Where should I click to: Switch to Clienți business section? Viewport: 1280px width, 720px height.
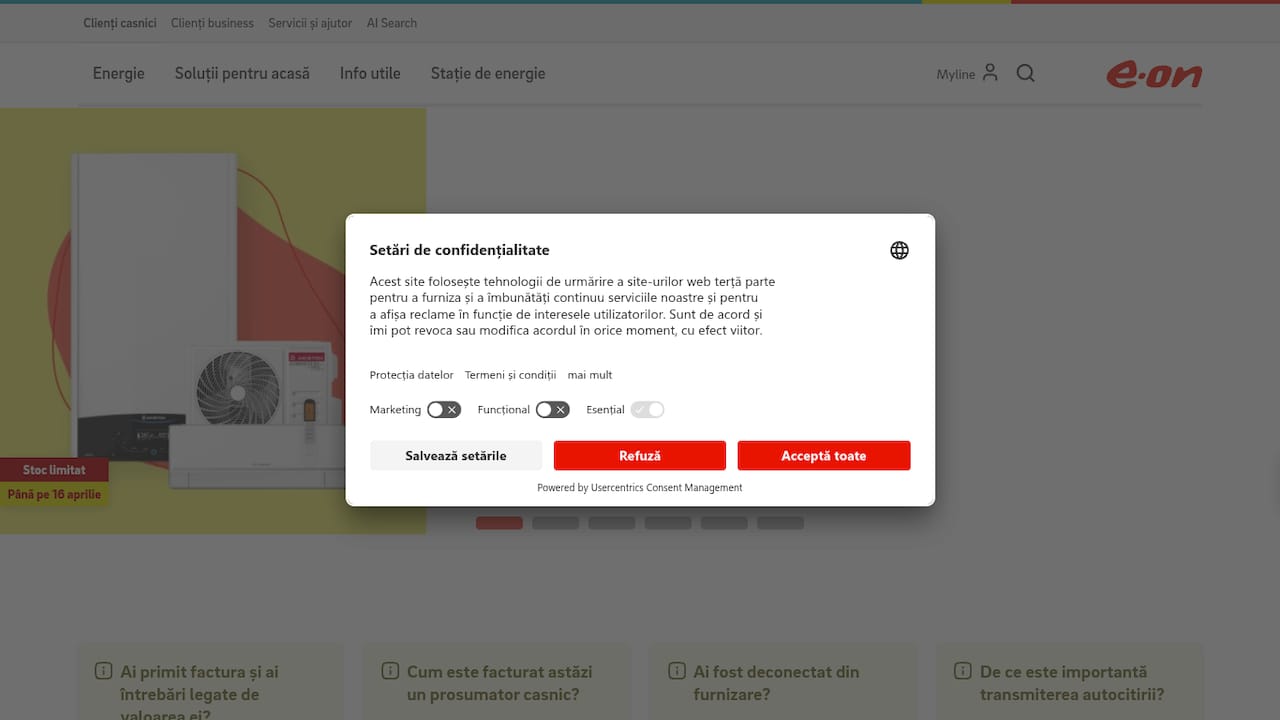pos(212,22)
